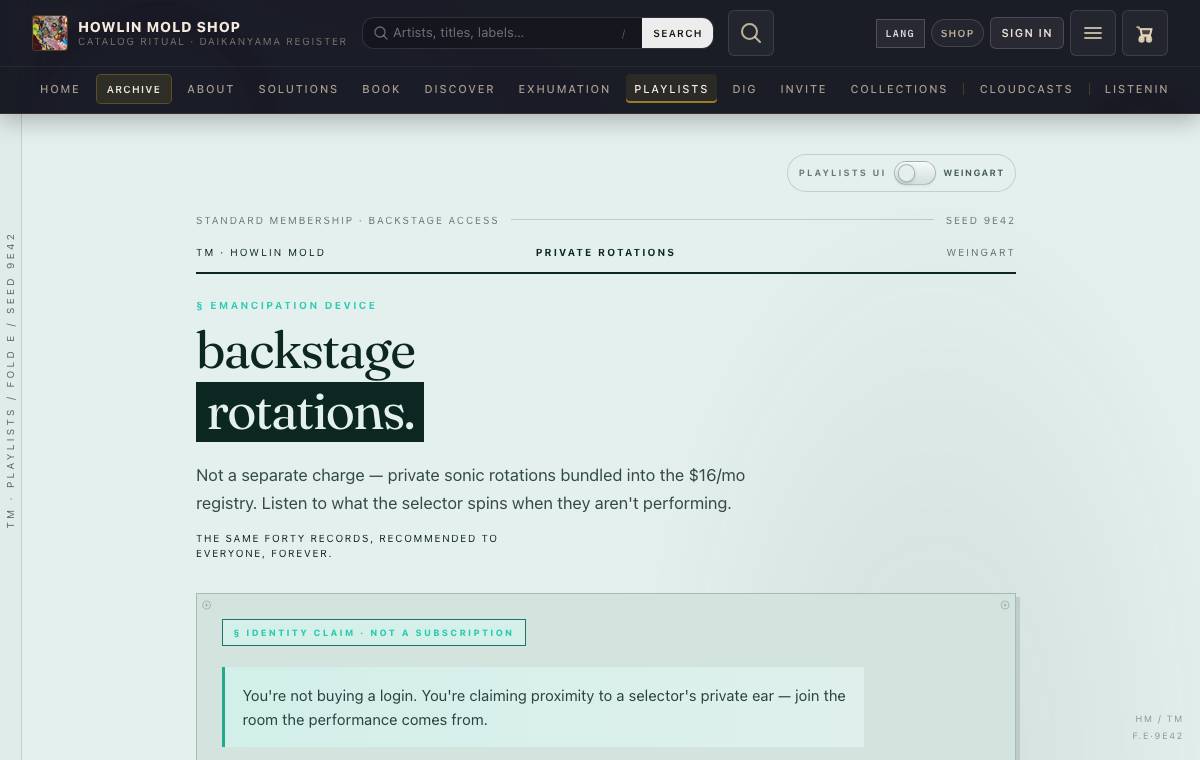This screenshot has height=760, width=1200.
Task: Click the 'backstage' headline word
Action: [306, 351]
